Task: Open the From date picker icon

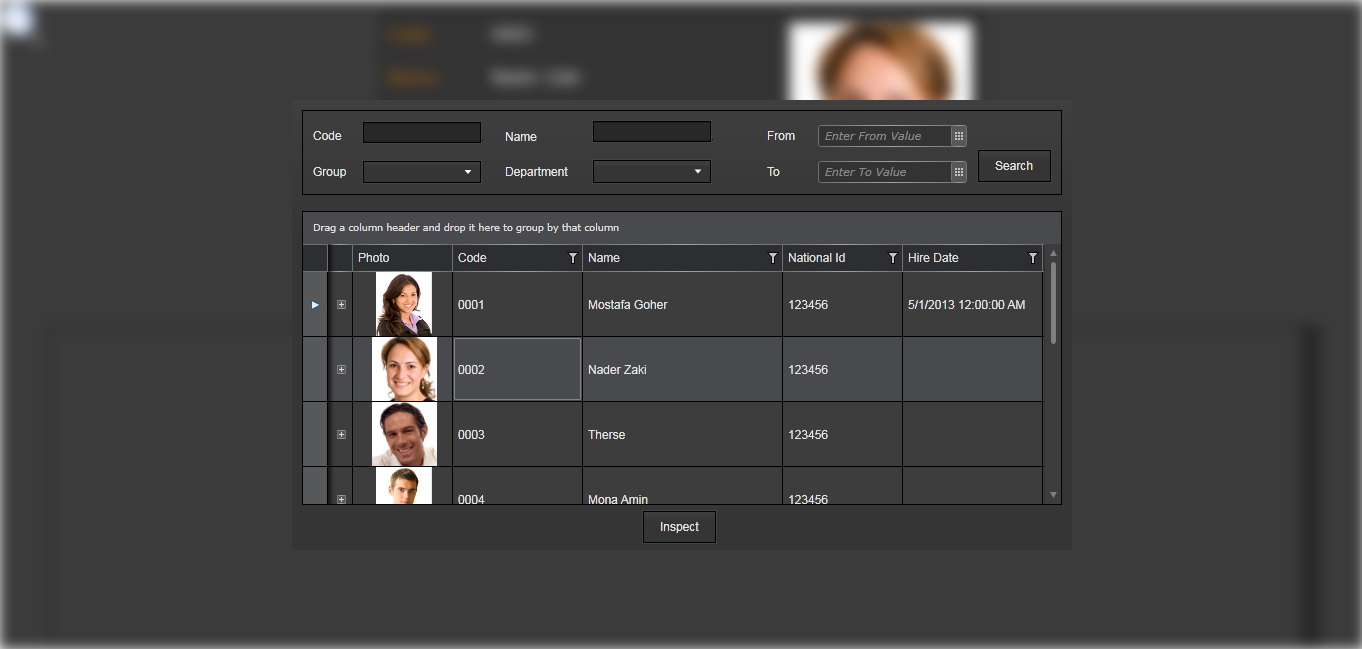Action: click(x=958, y=136)
